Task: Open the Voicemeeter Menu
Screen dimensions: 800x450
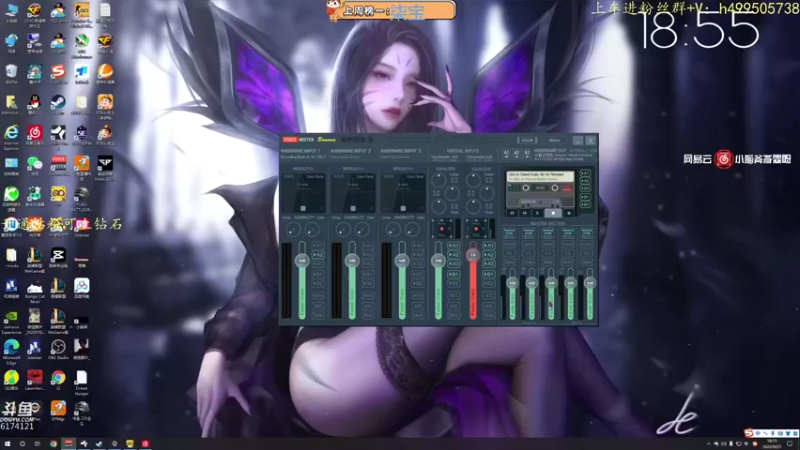Action: pyautogui.click(x=554, y=140)
